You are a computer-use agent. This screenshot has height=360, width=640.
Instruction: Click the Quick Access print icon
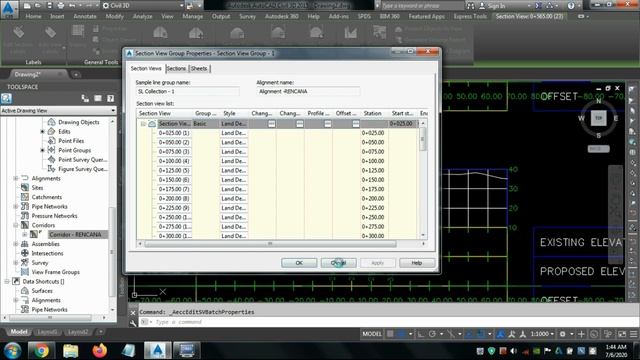point(61,6)
